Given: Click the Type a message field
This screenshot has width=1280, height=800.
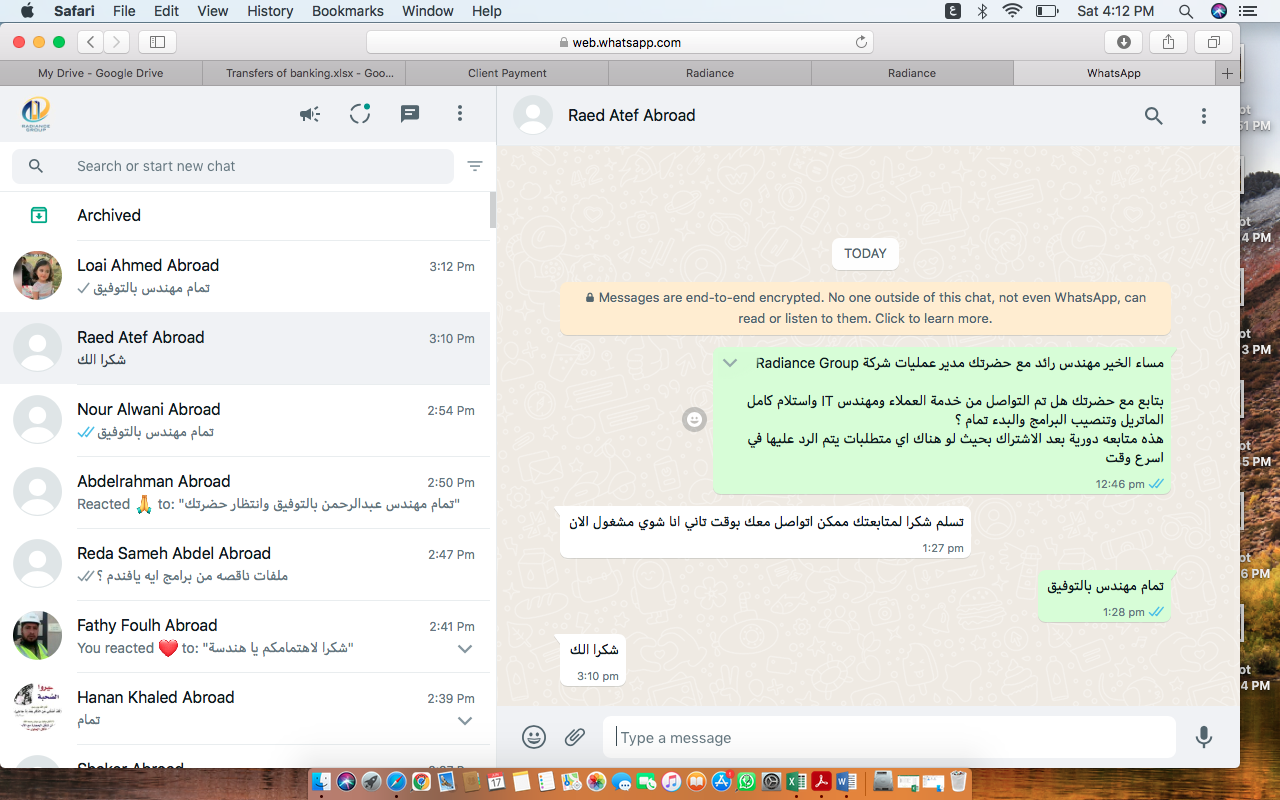Looking at the screenshot, I should 889,737.
